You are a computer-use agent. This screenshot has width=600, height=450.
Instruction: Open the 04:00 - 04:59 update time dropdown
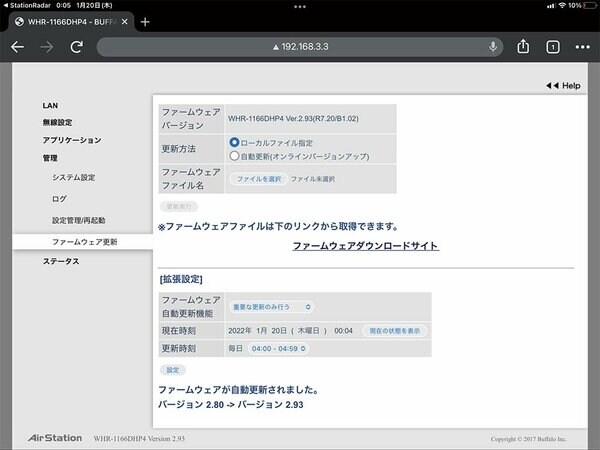pos(278,349)
